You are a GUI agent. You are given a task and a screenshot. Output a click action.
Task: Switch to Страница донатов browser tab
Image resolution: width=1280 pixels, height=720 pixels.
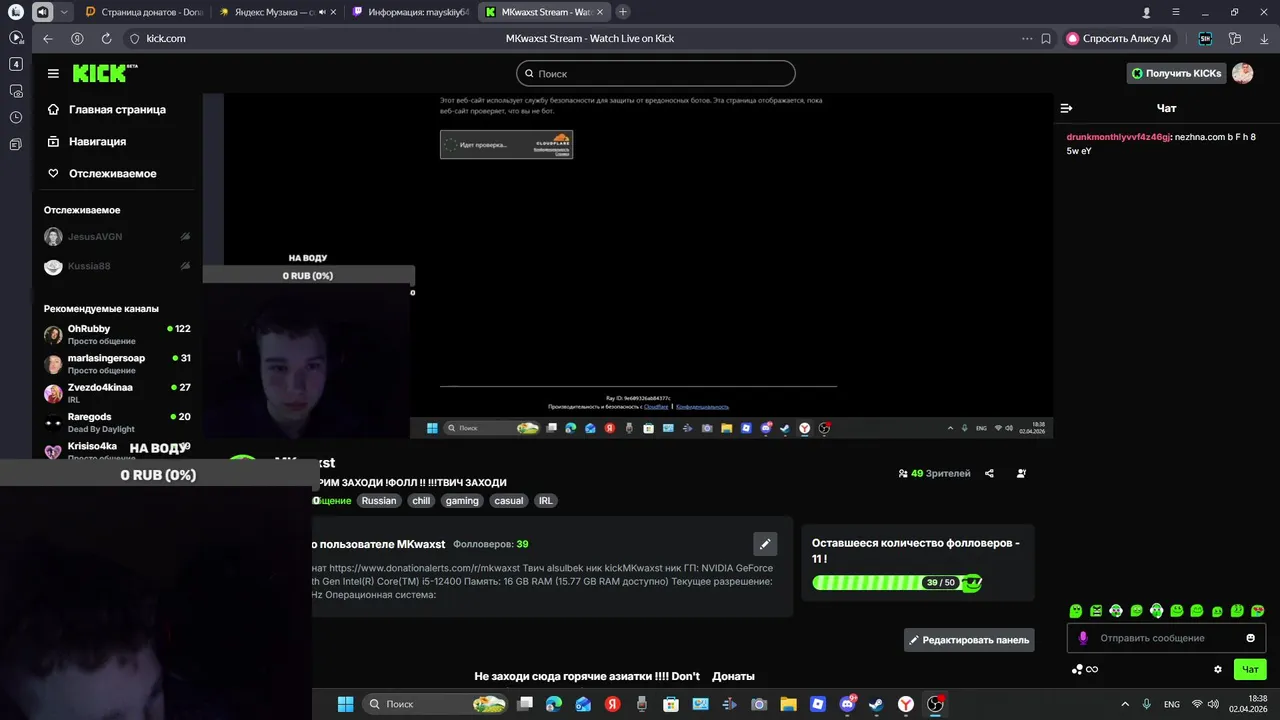click(x=144, y=12)
